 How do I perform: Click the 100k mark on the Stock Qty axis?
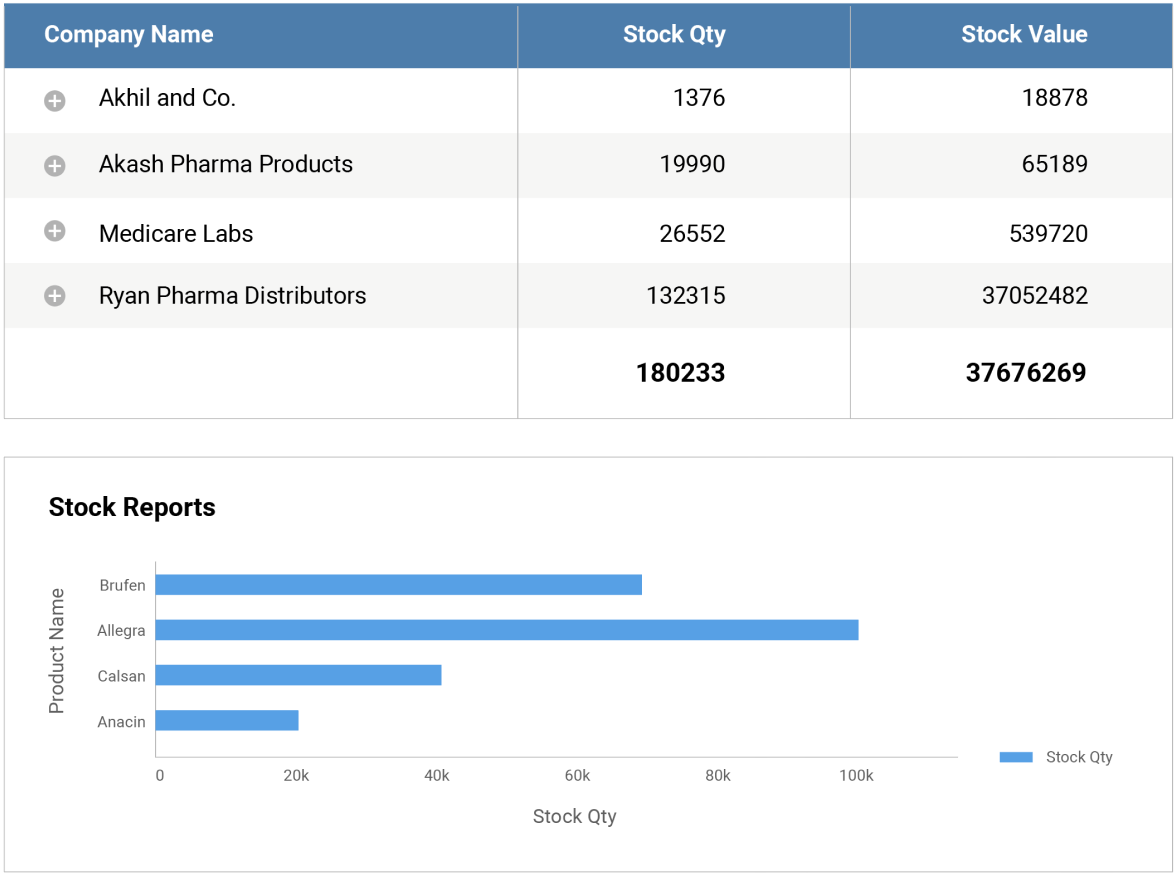858,774
